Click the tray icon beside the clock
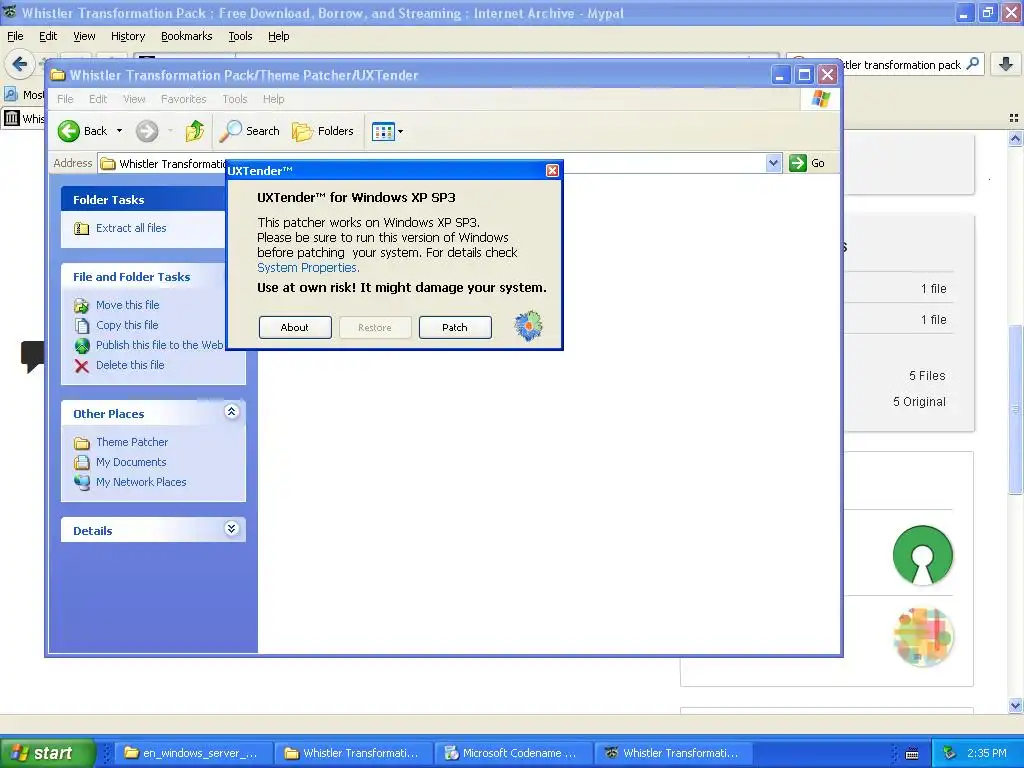1024x768 pixels. (x=950, y=753)
